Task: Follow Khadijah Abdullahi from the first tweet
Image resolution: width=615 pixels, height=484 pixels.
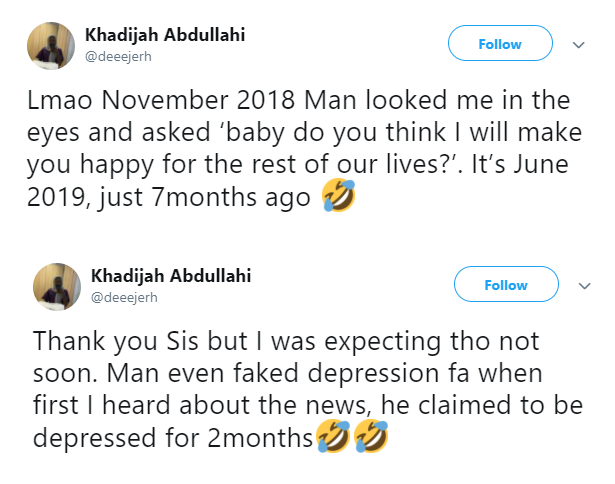Action: 499,44
